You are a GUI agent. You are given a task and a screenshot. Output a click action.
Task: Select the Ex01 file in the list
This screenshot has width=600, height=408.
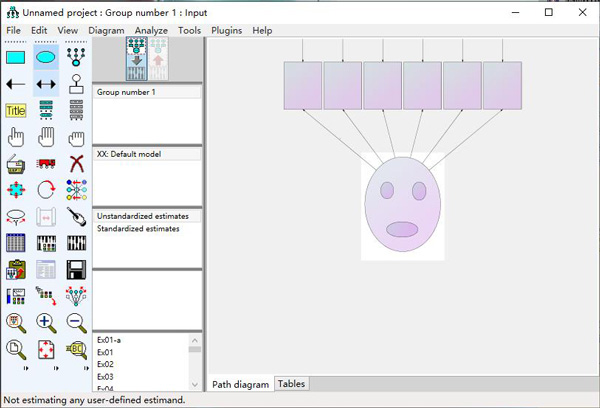[x=105, y=352]
